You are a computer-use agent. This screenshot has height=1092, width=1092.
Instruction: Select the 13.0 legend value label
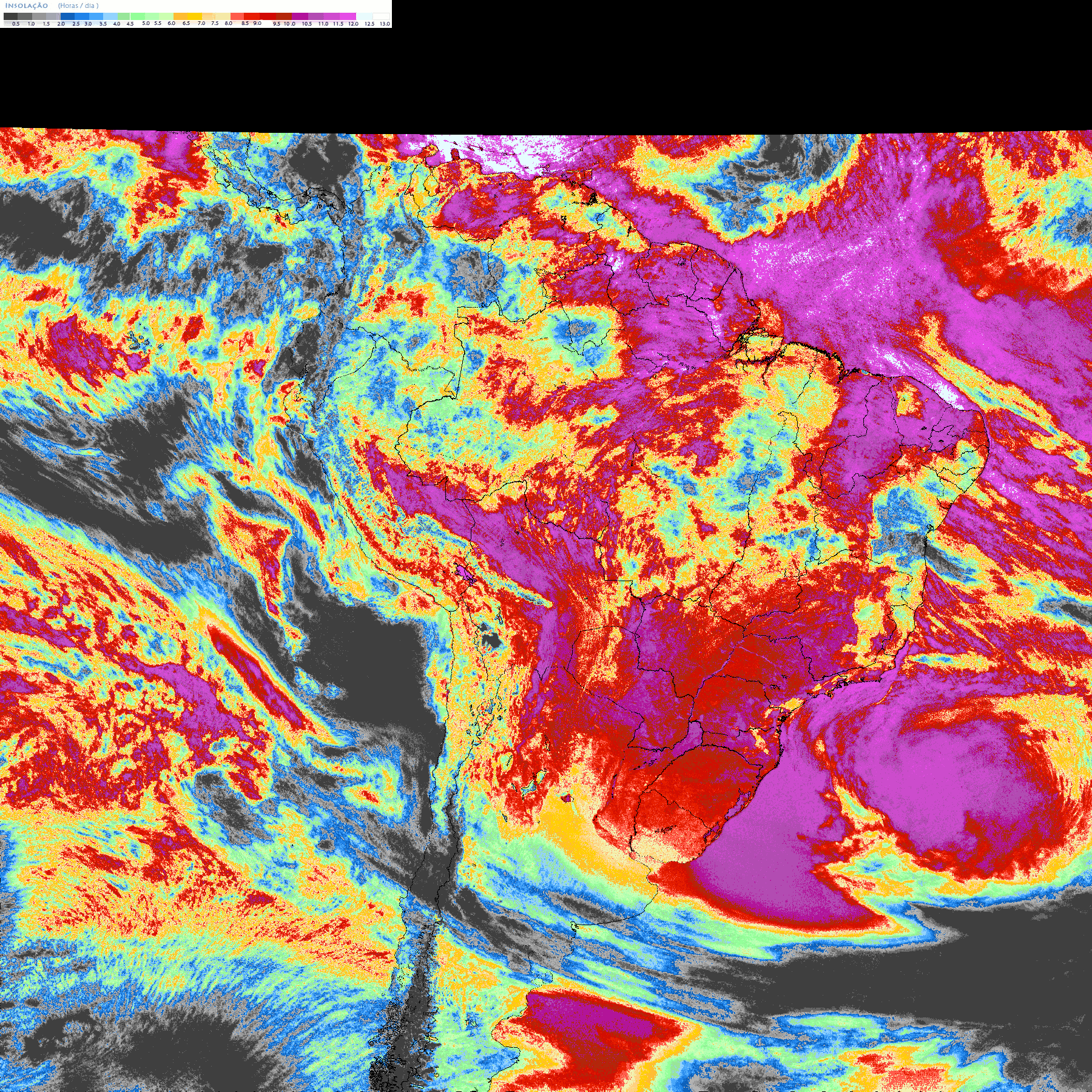click(x=385, y=24)
